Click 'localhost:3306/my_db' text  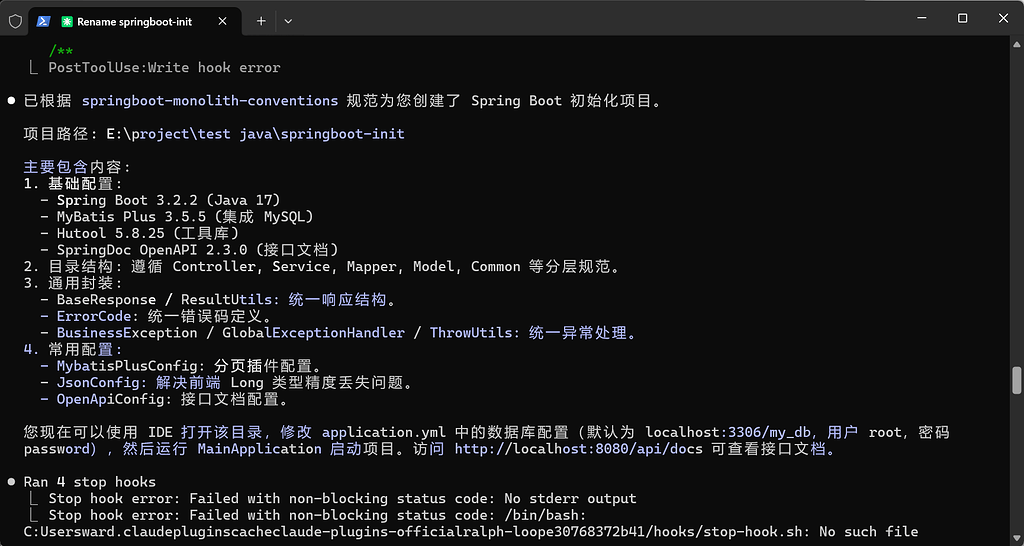point(728,433)
